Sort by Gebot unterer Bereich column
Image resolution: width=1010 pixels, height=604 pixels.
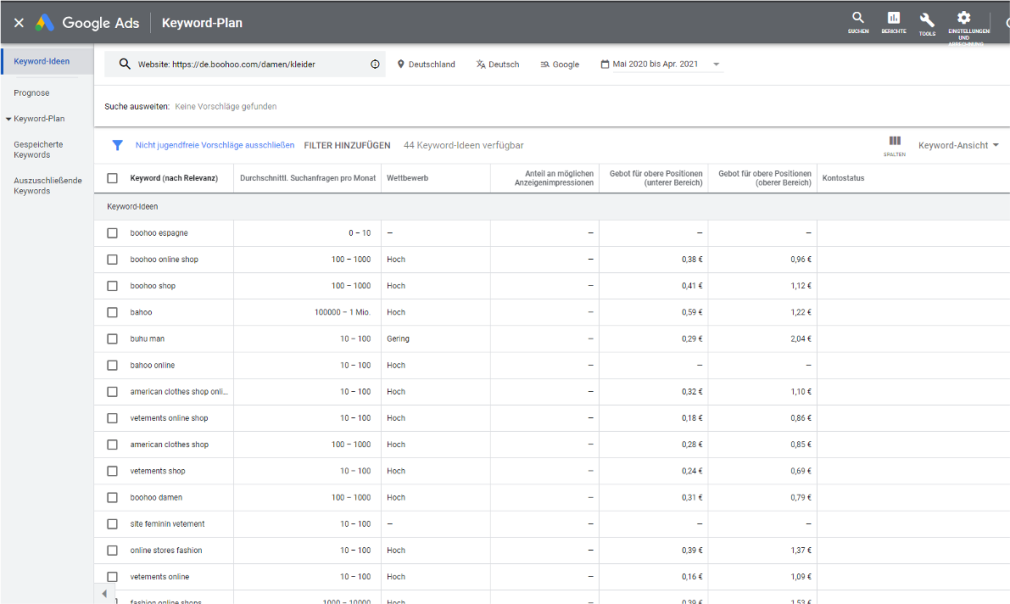click(656, 178)
